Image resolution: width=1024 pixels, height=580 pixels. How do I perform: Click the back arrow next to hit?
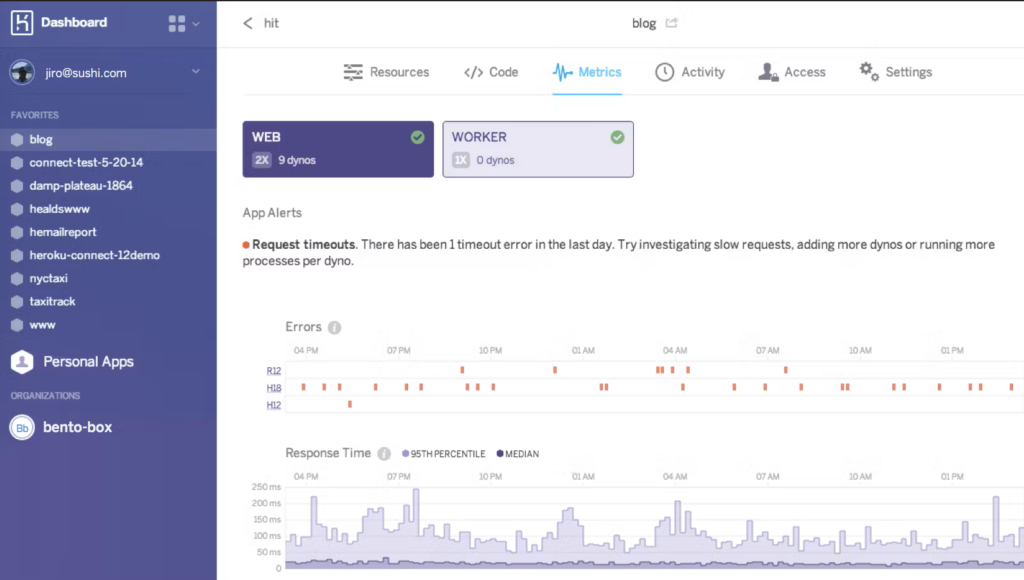coord(250,22)
